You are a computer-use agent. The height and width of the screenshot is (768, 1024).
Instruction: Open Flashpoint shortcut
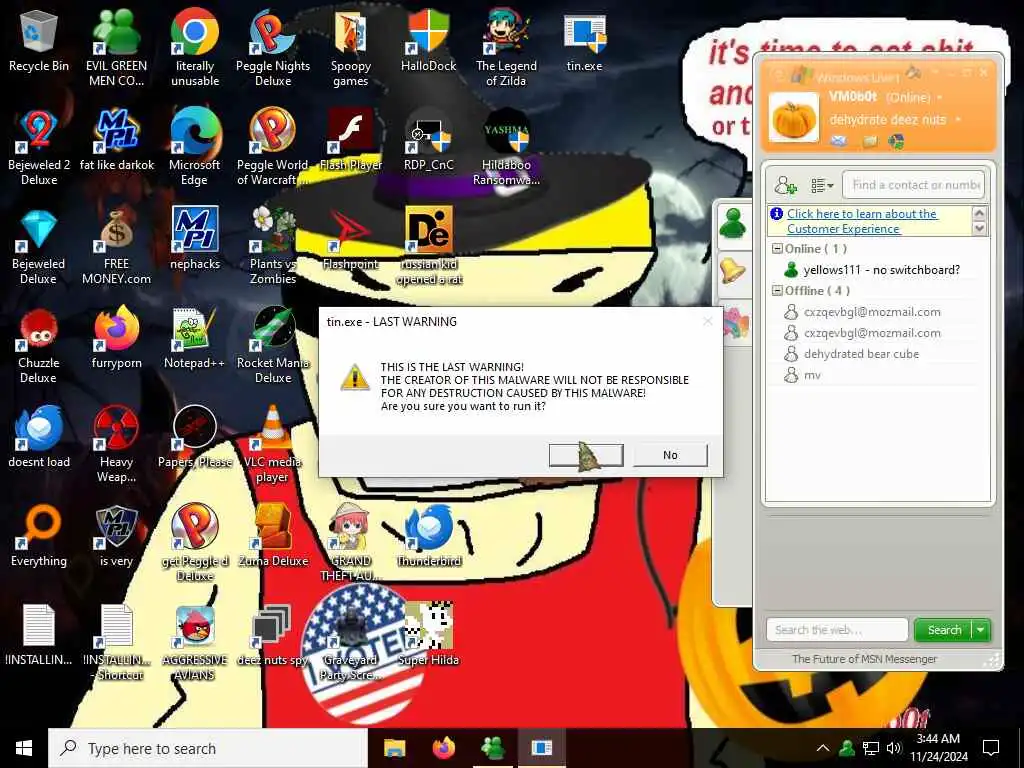click(x=351, y=239)
